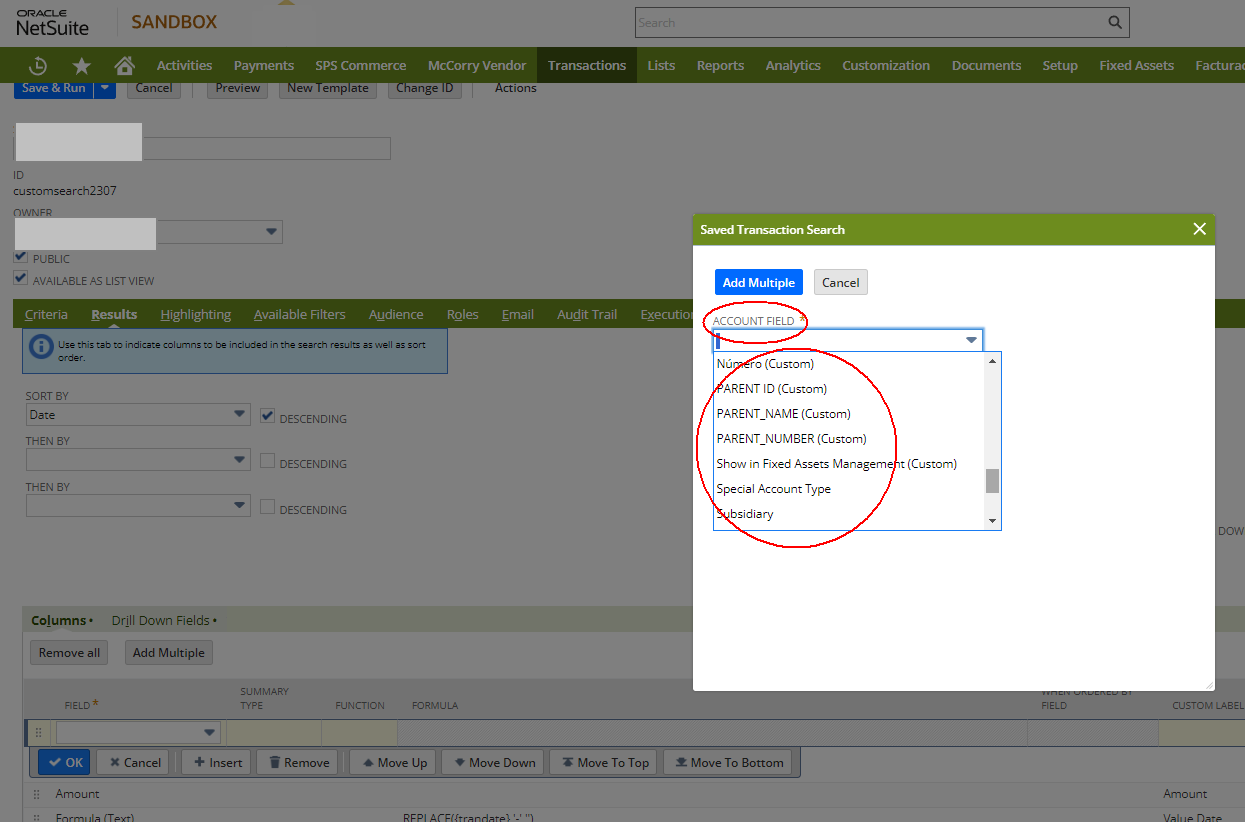Open the Setup menu

click(1060, 66)
